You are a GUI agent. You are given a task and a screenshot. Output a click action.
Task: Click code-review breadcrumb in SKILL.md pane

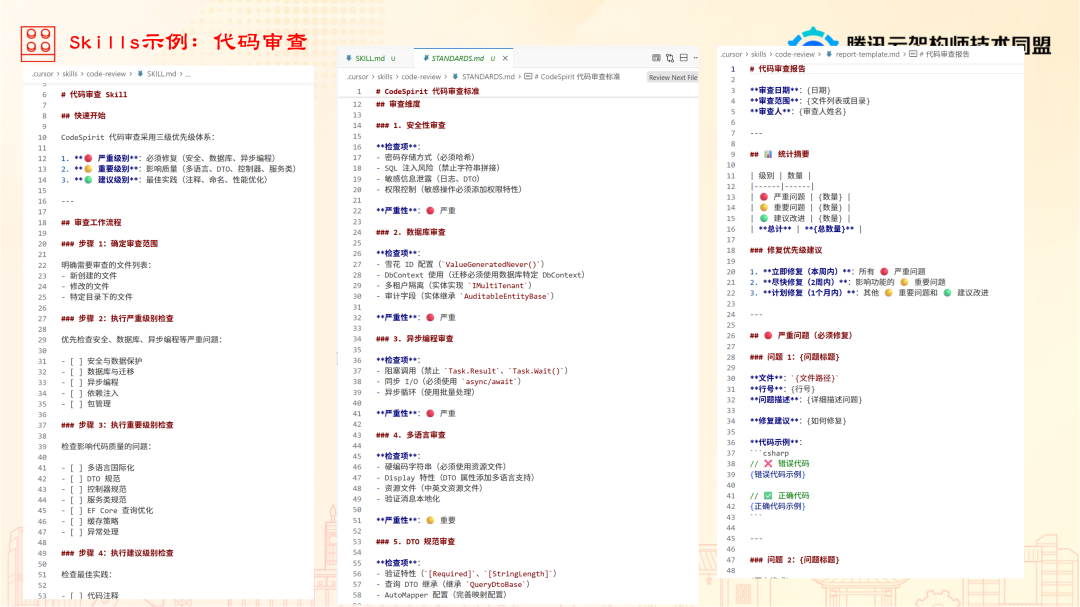click(106, 74)
